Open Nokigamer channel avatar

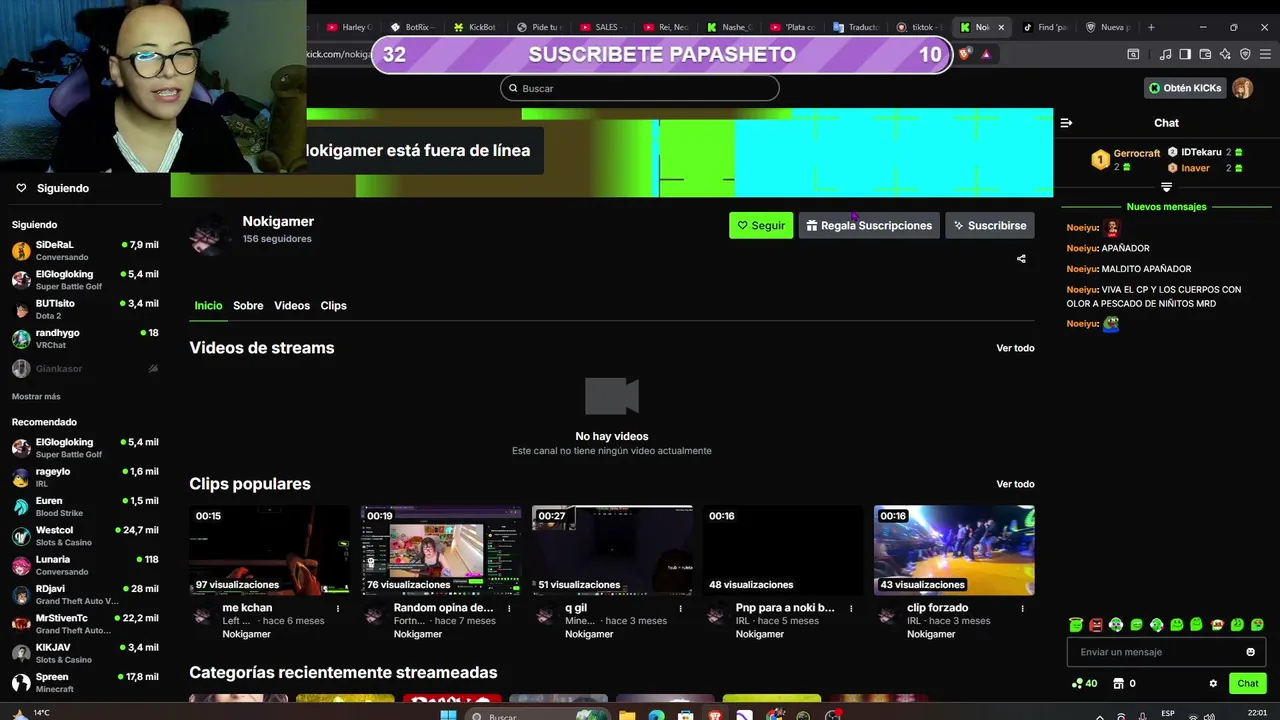click(209, 234)
